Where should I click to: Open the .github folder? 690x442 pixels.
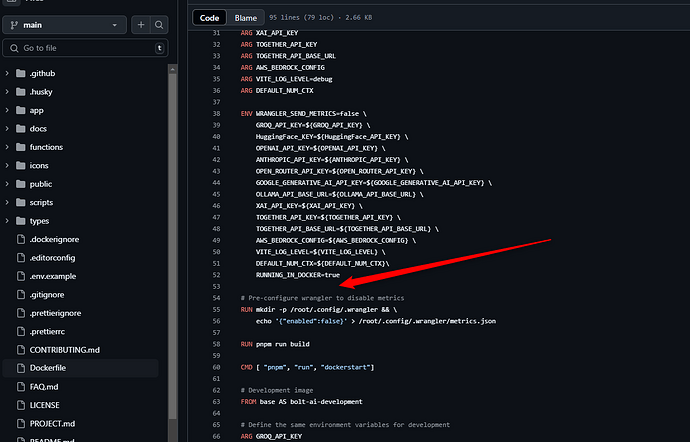42,74
